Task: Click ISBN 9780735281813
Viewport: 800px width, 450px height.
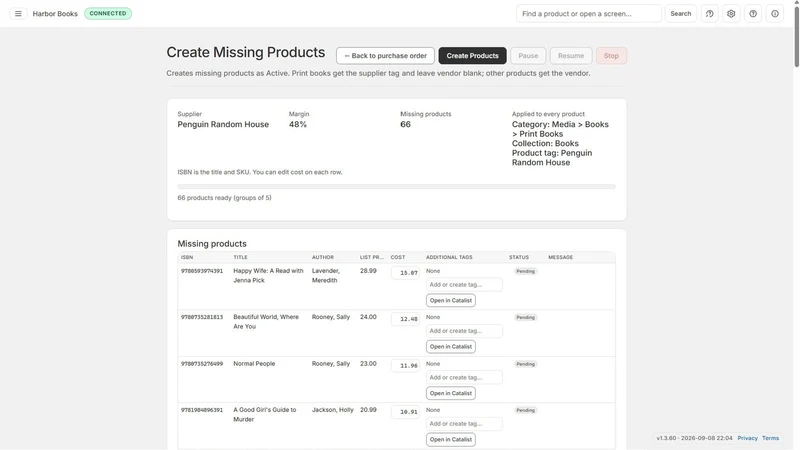Action: pos(202,317)
